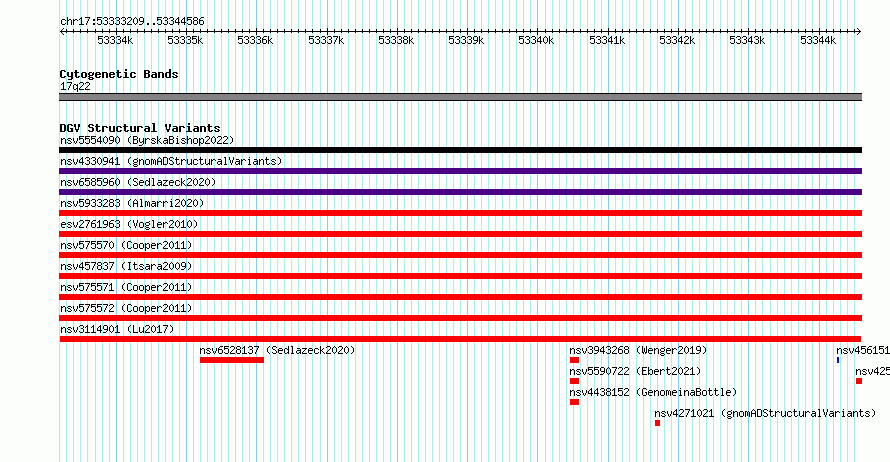890x462 pixels.
Task: Select the purple nsv6585960 variant bar
Action: (x=460, y=192)
